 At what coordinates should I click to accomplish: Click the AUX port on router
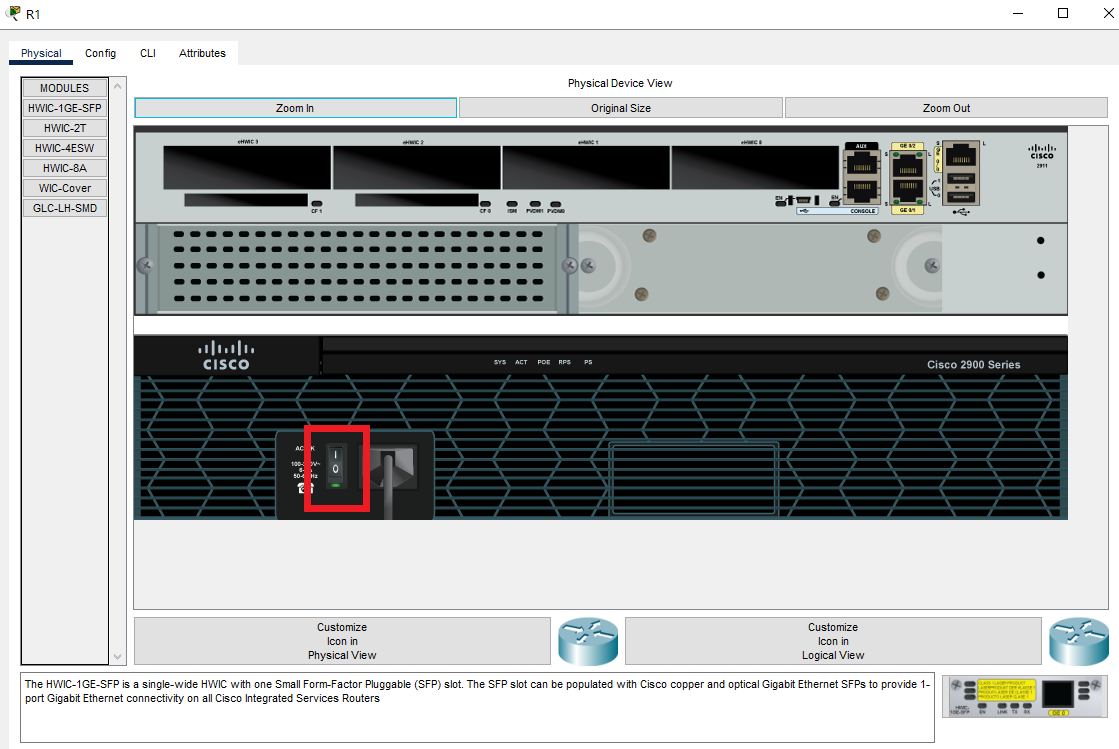860,161
